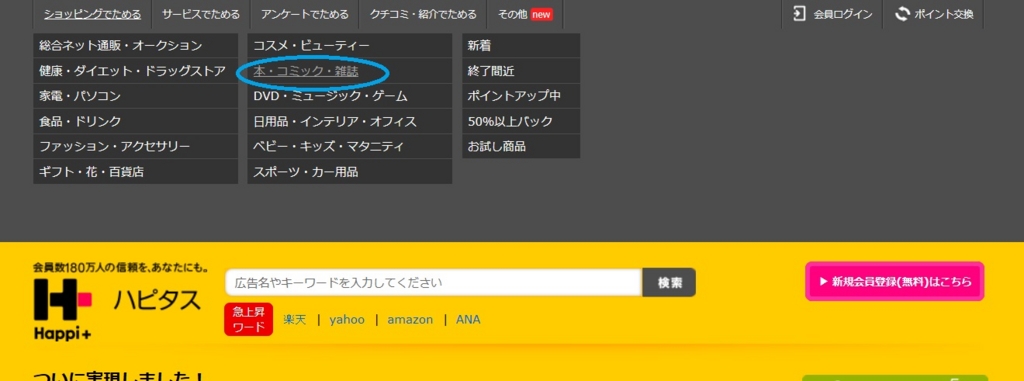Select 本・コミック・雑誌 category

tap(349, 71)
